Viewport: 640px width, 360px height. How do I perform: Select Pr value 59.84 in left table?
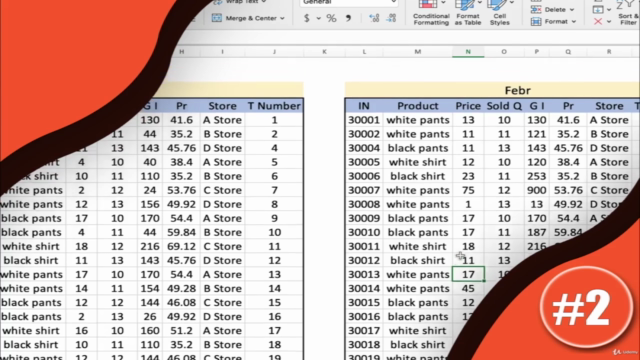pos(181,232)
